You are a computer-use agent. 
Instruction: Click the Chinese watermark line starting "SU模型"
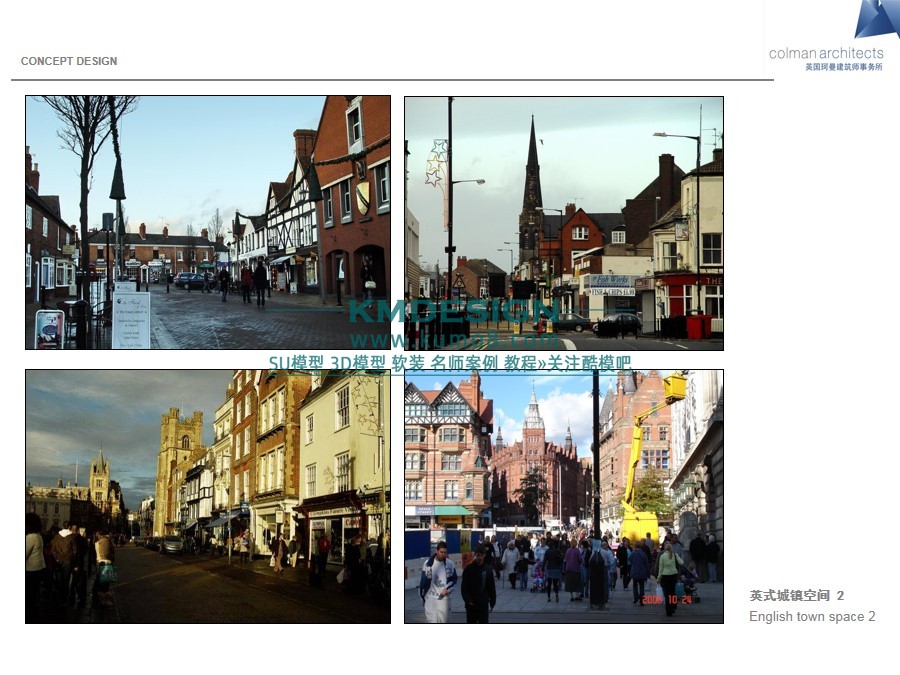[450, 363]
